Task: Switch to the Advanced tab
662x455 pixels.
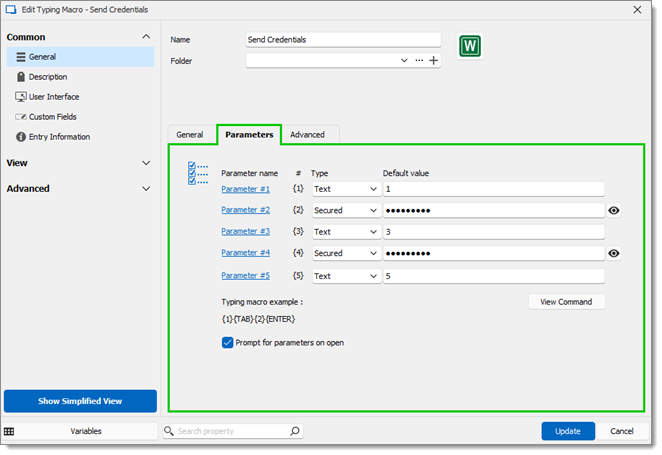Action: click(307, 134)
